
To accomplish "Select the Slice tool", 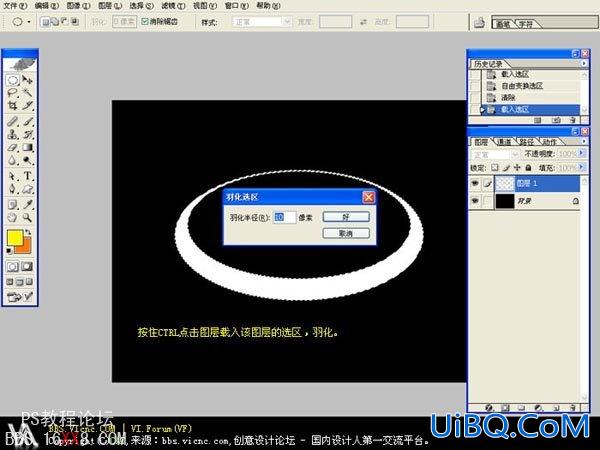I will coord(27,105).
